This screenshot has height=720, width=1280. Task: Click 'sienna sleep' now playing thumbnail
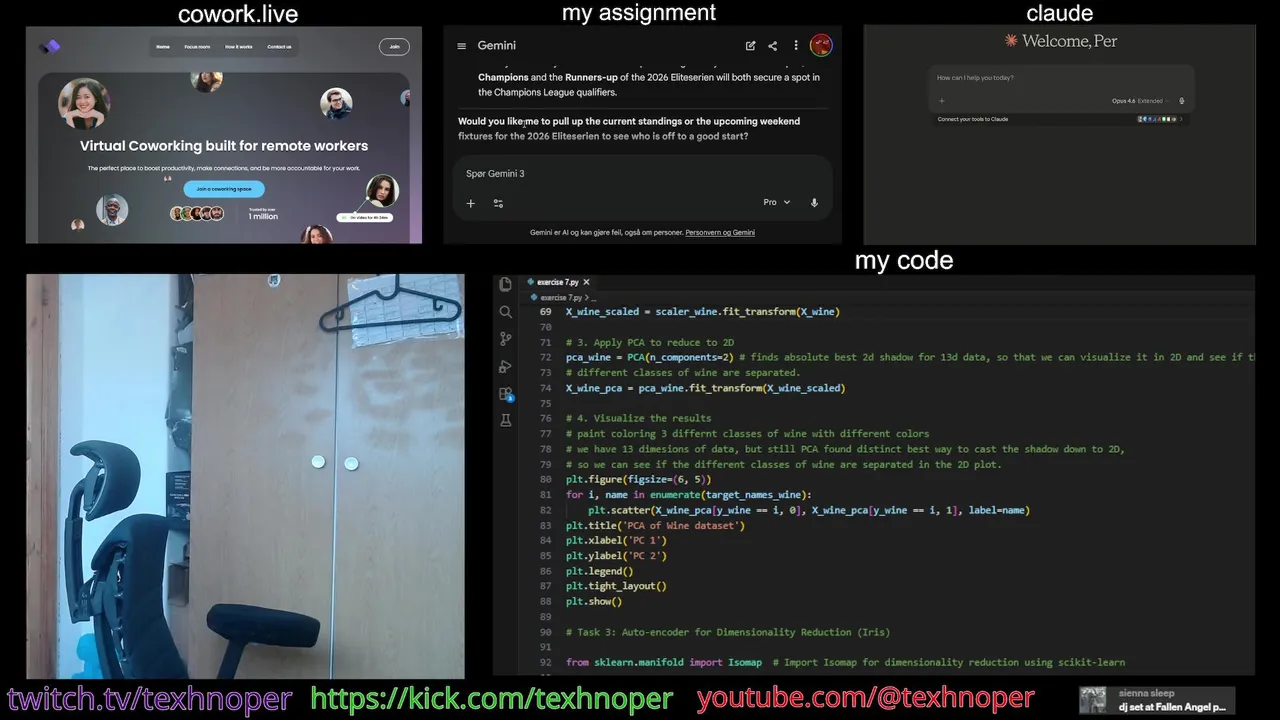[x=1093, y=700]
